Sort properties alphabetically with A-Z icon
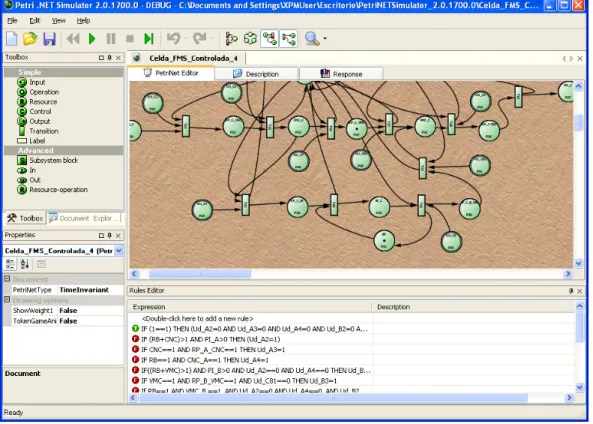593x424 pixels. click(25, 264)
